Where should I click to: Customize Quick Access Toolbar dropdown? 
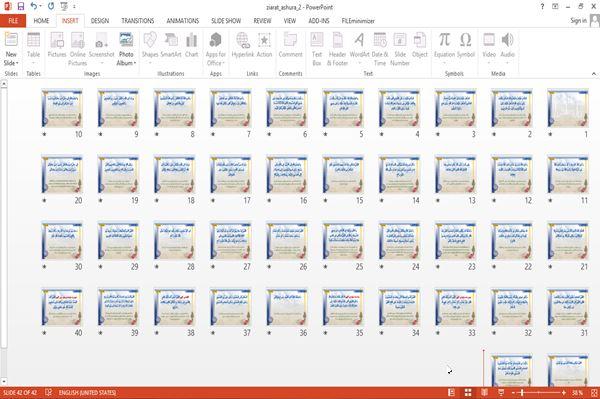click(x=74, y=7)
